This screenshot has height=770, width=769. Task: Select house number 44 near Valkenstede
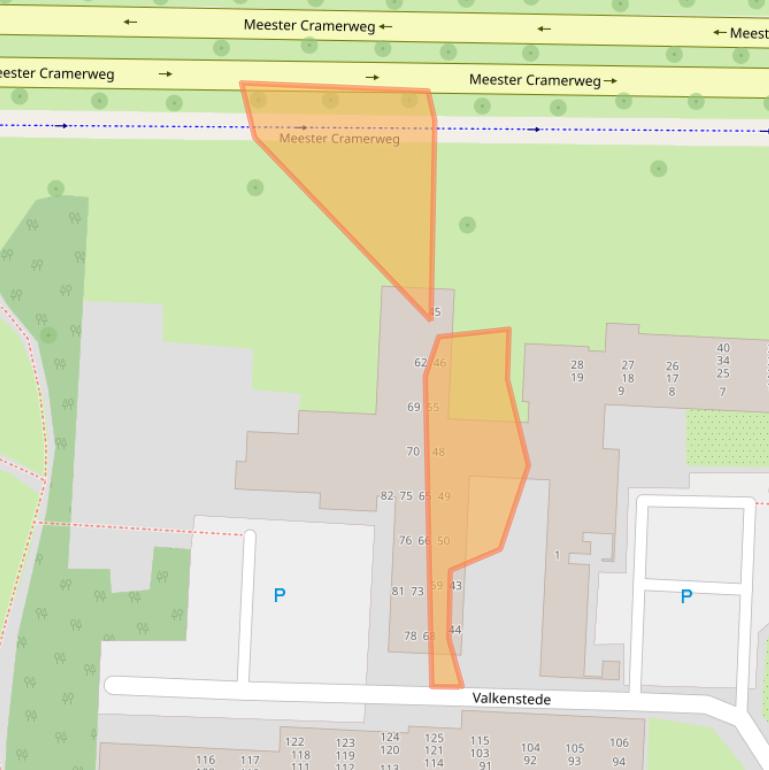tap(455, 630)
